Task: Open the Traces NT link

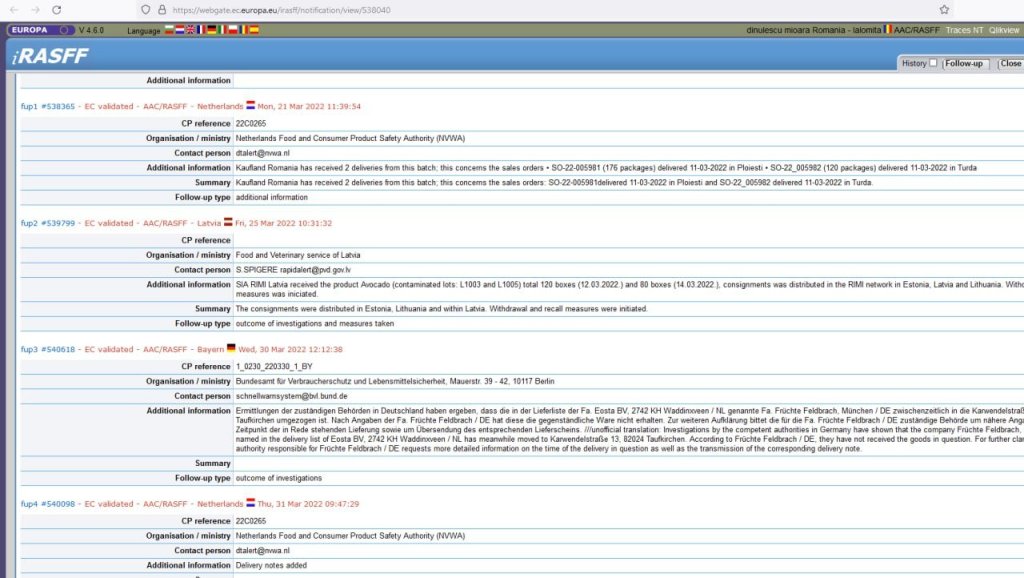Action: click(x=965, y=30)
